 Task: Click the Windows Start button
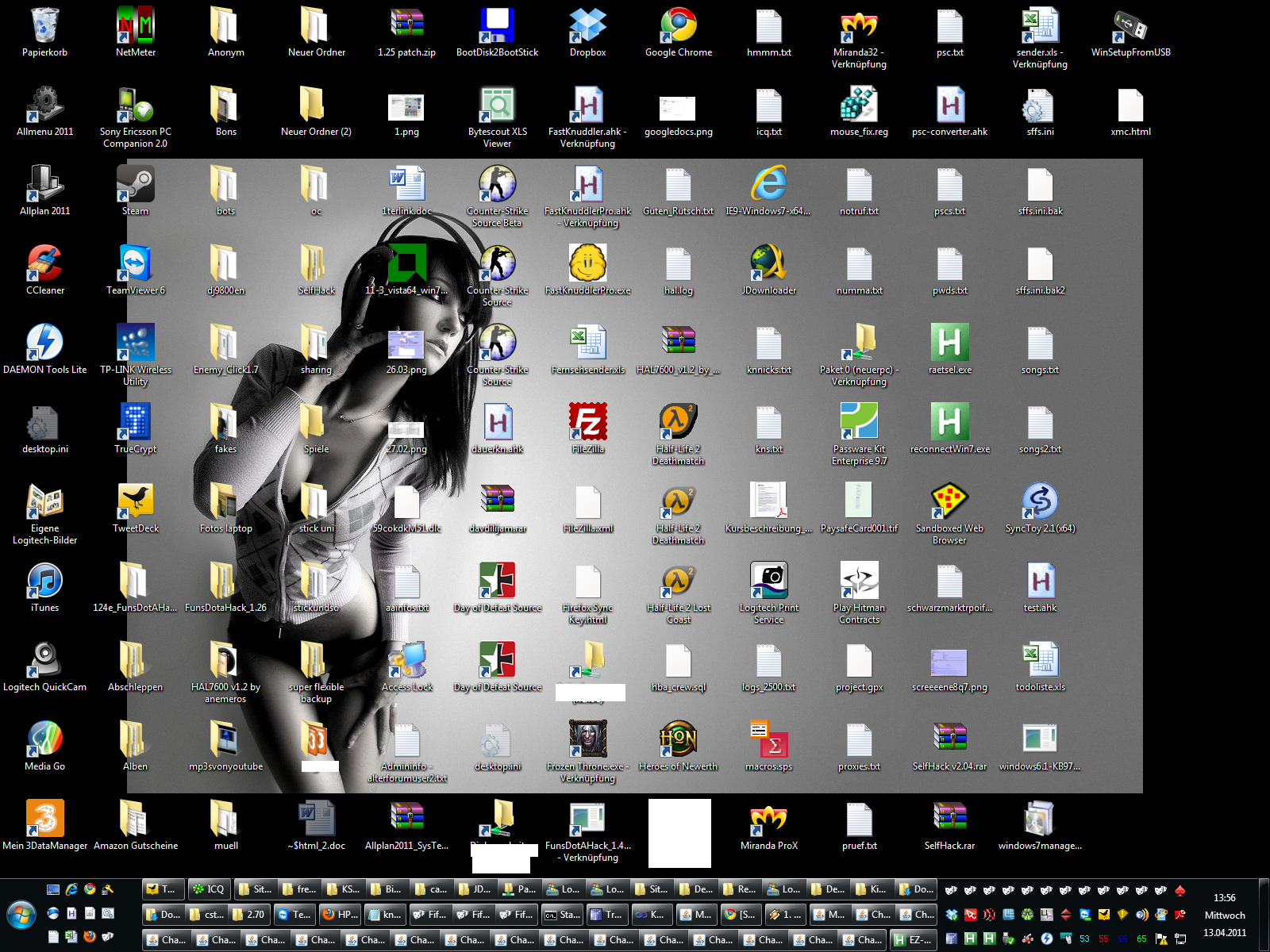pos(21,915)
